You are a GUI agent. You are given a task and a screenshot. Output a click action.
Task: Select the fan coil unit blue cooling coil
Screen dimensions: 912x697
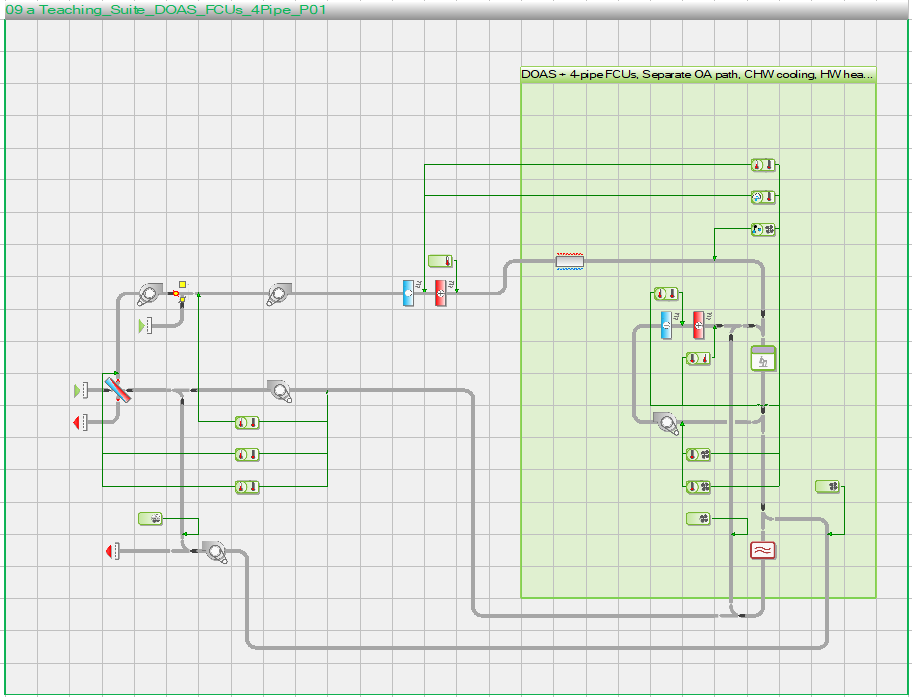point(667,325)
